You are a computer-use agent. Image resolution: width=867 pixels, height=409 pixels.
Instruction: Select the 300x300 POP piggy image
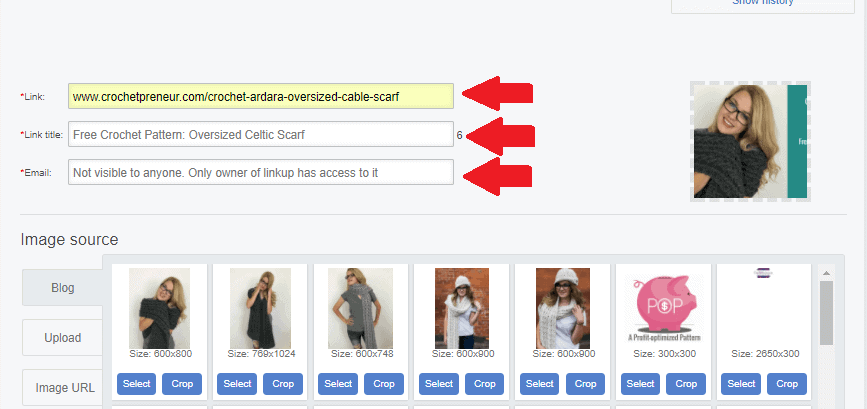tap(641, 384)
